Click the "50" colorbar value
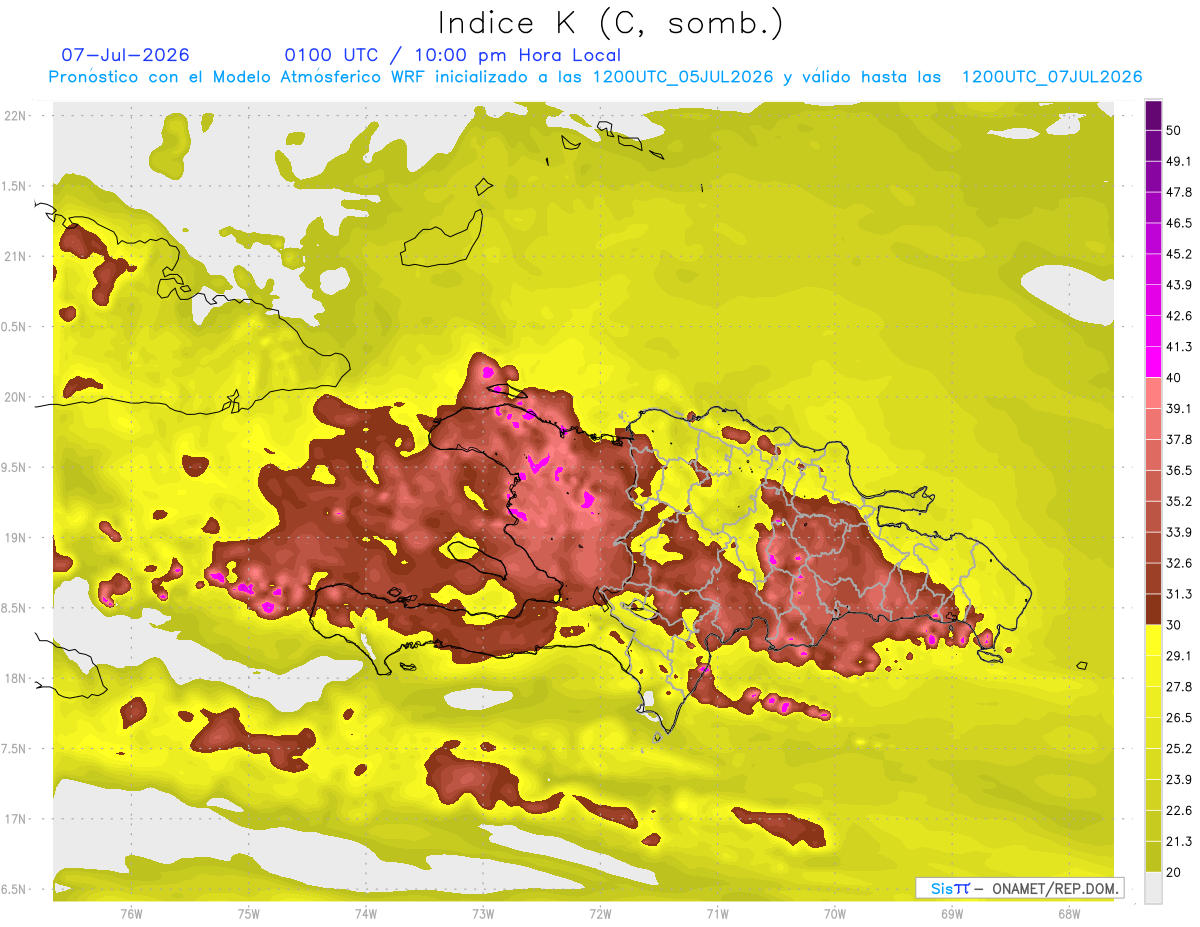 pos(1173,130)
